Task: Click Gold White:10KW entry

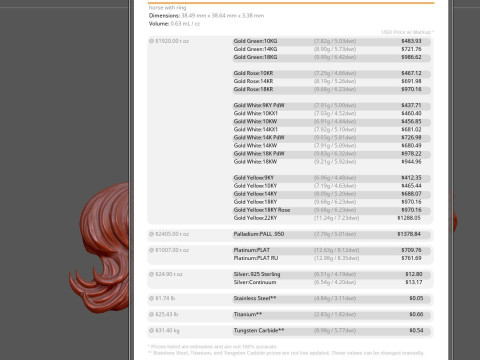Action: [x=255, y=121]
